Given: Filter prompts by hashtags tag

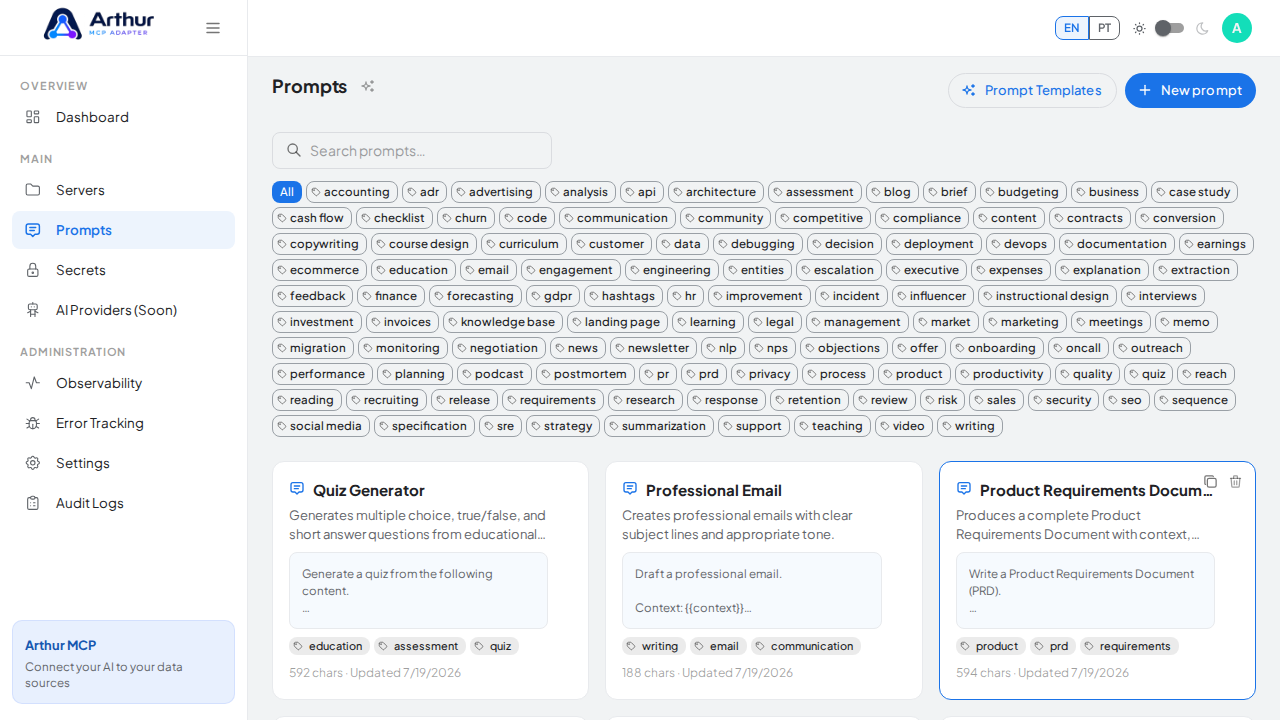Looking at the screenshot, I should pyautogui.click(x=623, y=296).
